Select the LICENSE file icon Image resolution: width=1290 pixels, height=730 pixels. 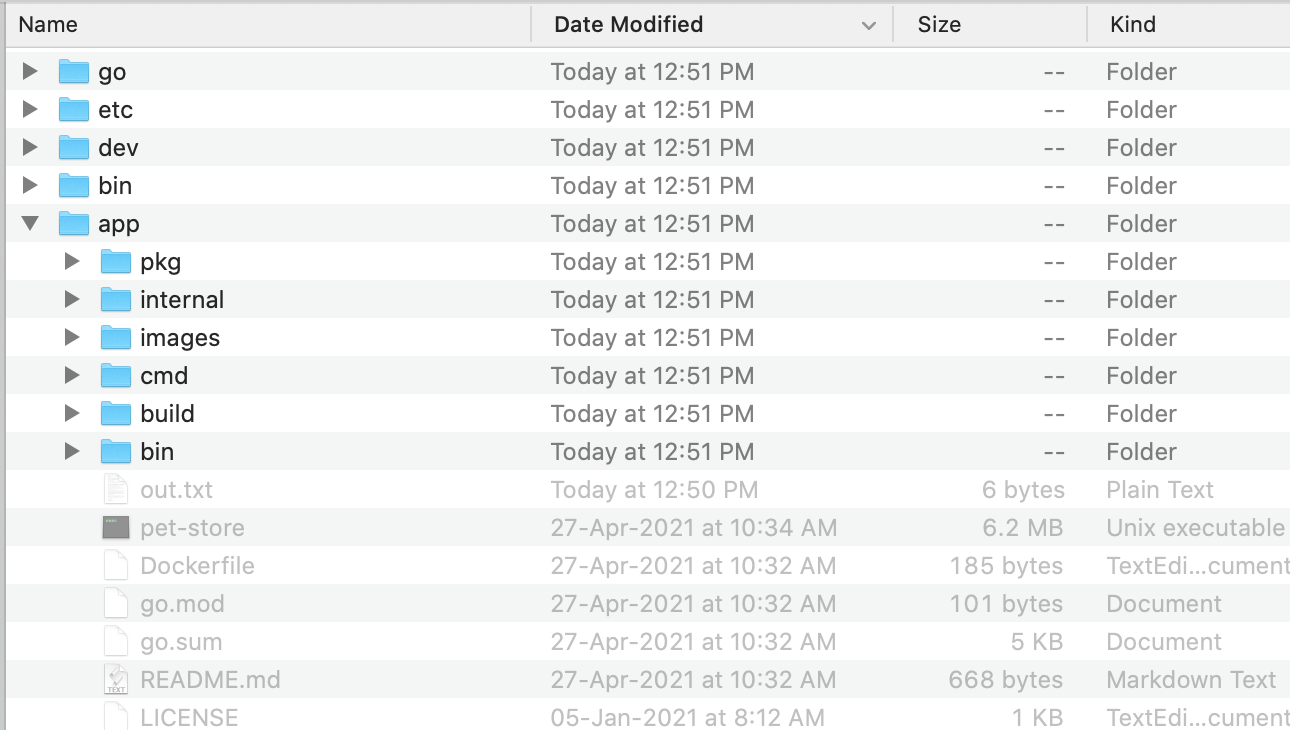[116, 717]
